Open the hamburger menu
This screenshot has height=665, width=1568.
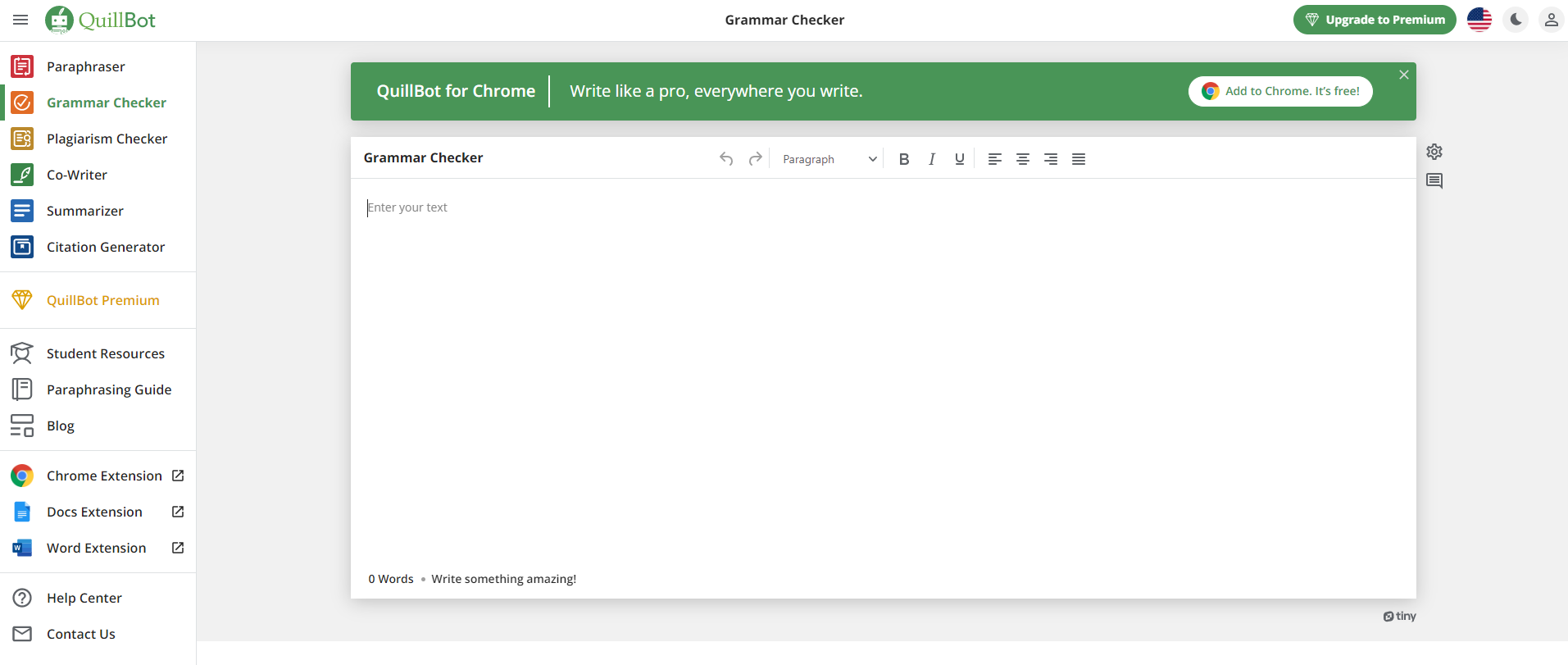[x=20, y=20]
